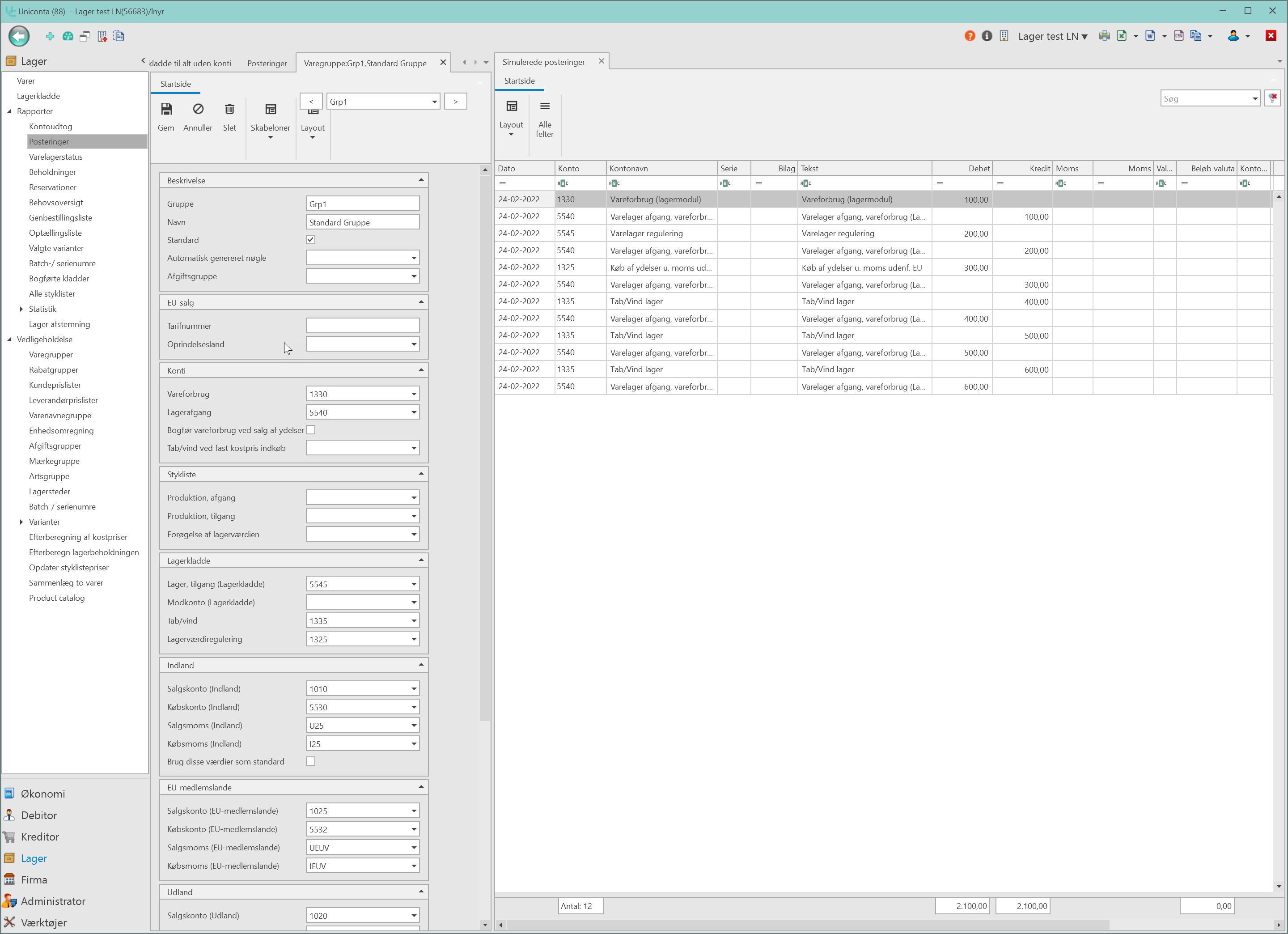The height and width of the screenshot is (934, 1288).
Task: Click the Alle felter icon
Action: [545, 106]
